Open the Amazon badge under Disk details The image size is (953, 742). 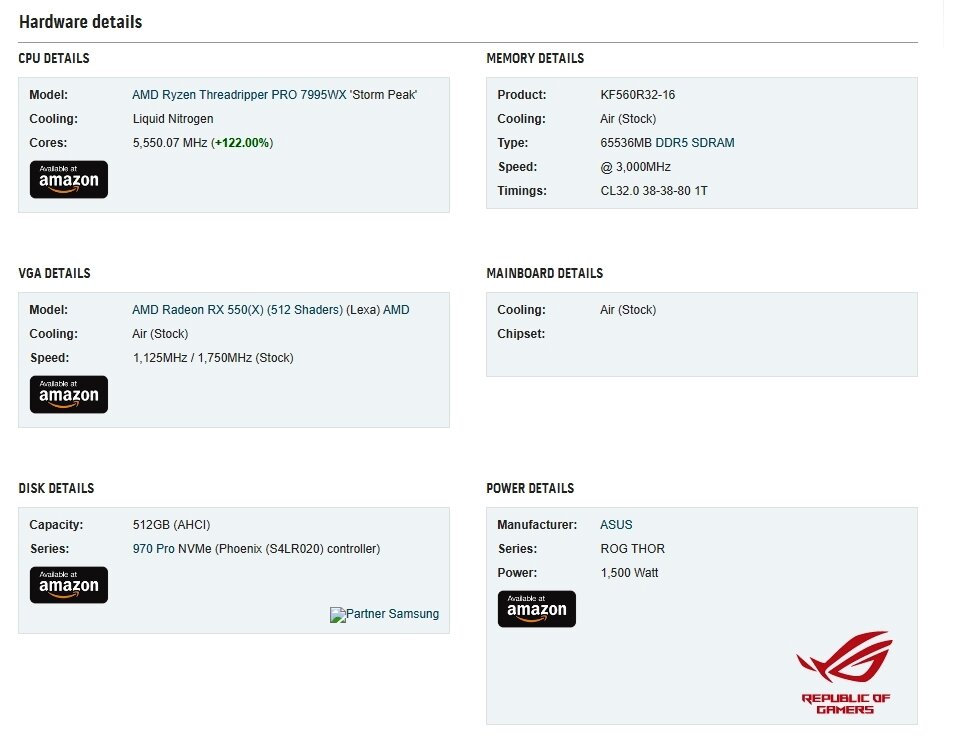(69, 585)
